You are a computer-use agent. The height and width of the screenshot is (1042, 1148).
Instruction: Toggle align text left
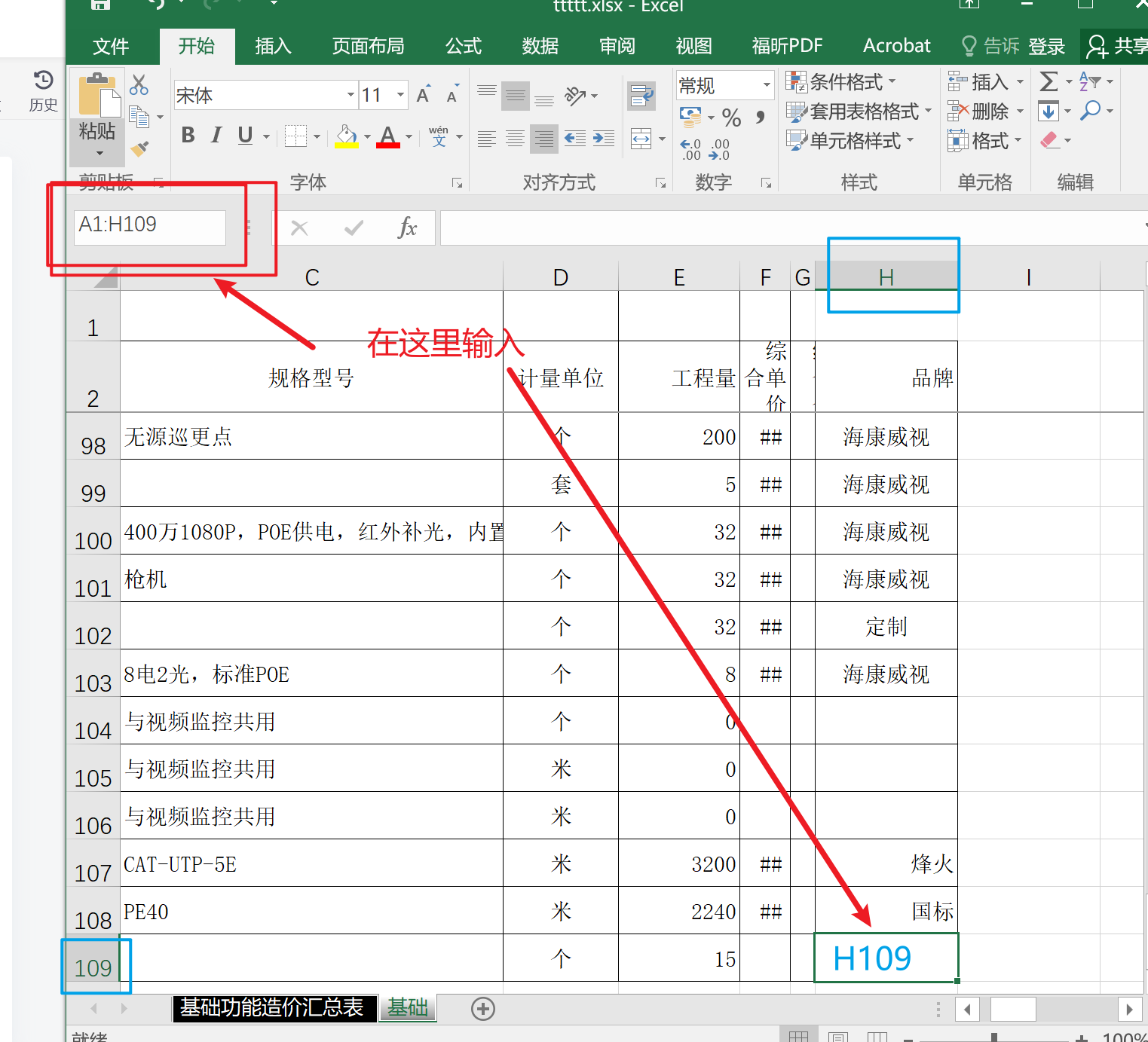click(x=487, y=139)
